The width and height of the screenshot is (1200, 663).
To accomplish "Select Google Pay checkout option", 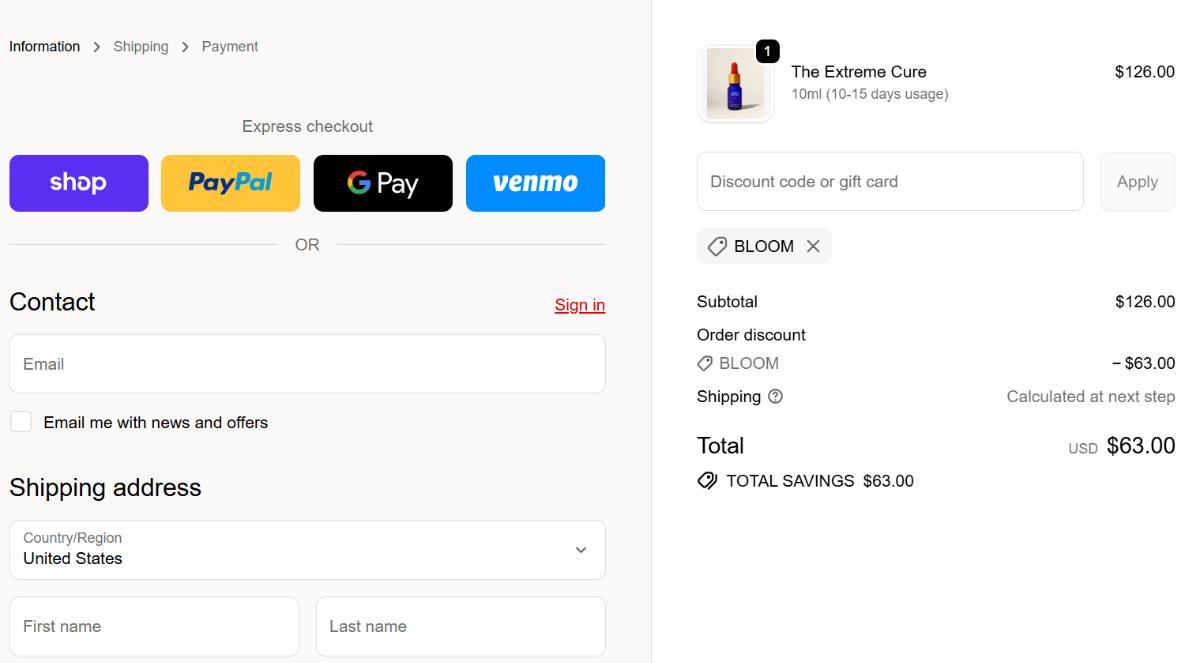I will [x=383, y=183].
